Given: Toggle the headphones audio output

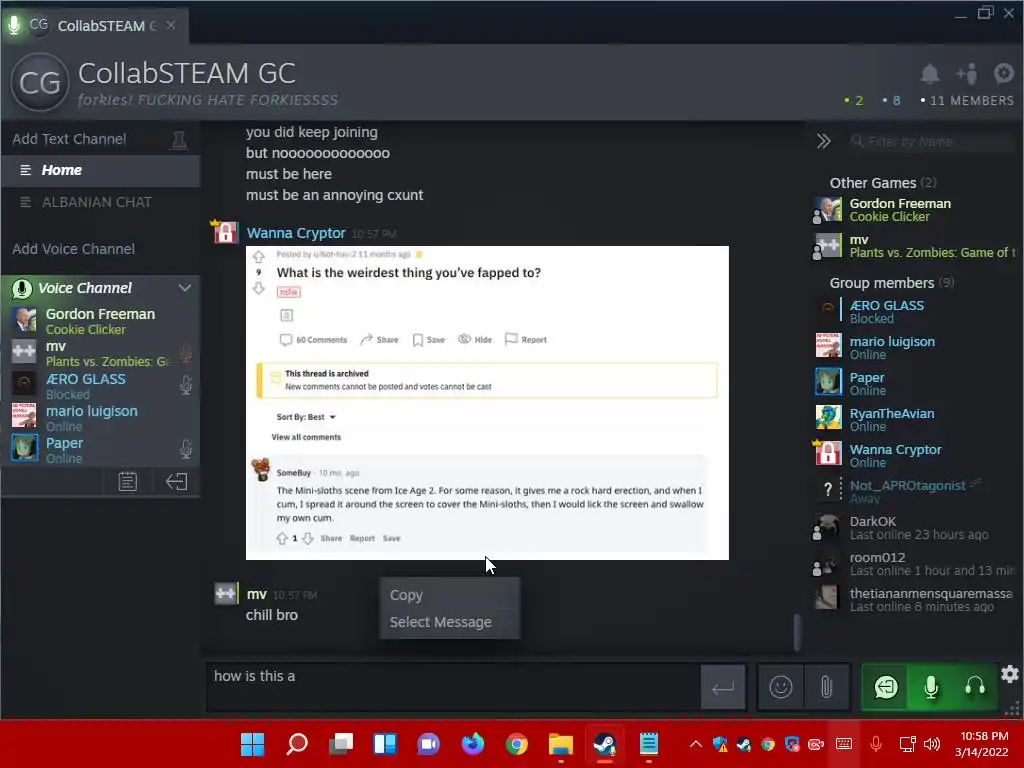Looking at the screenshot, I should pyautogui.click(x=974, y=687).
